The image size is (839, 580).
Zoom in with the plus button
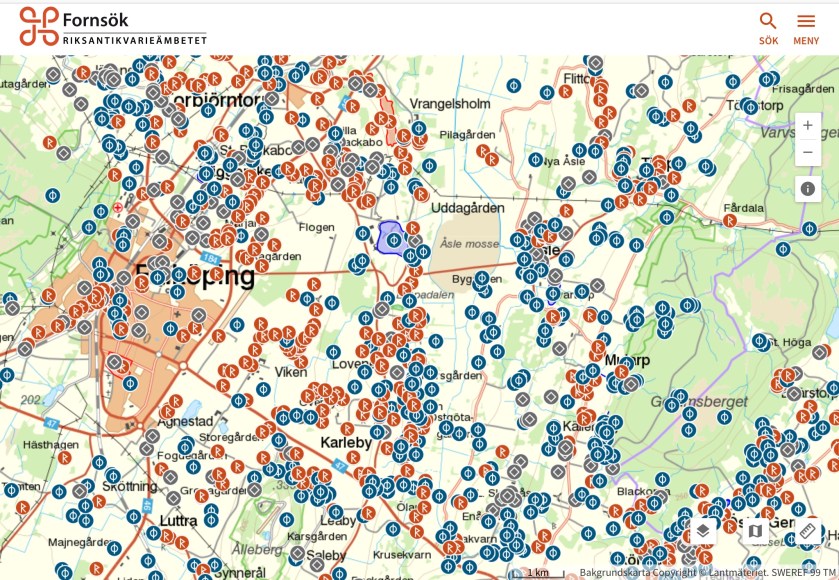click(808, 126)
